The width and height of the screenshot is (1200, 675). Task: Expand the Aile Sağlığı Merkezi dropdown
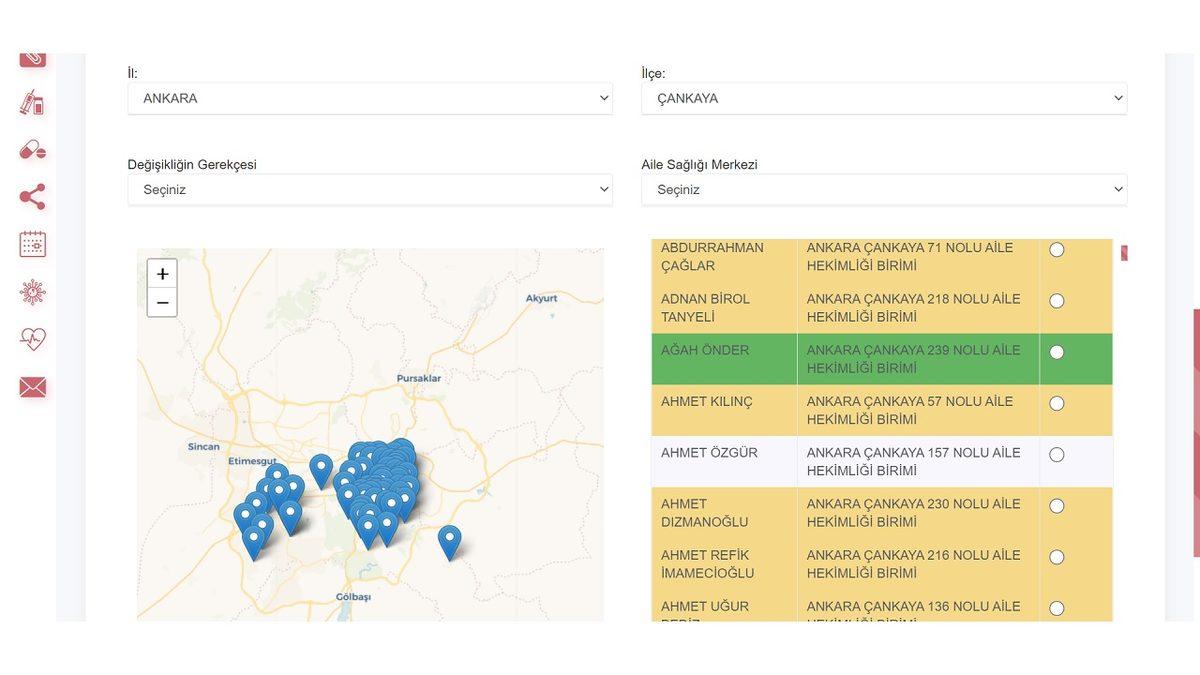(x=883, y=189)
